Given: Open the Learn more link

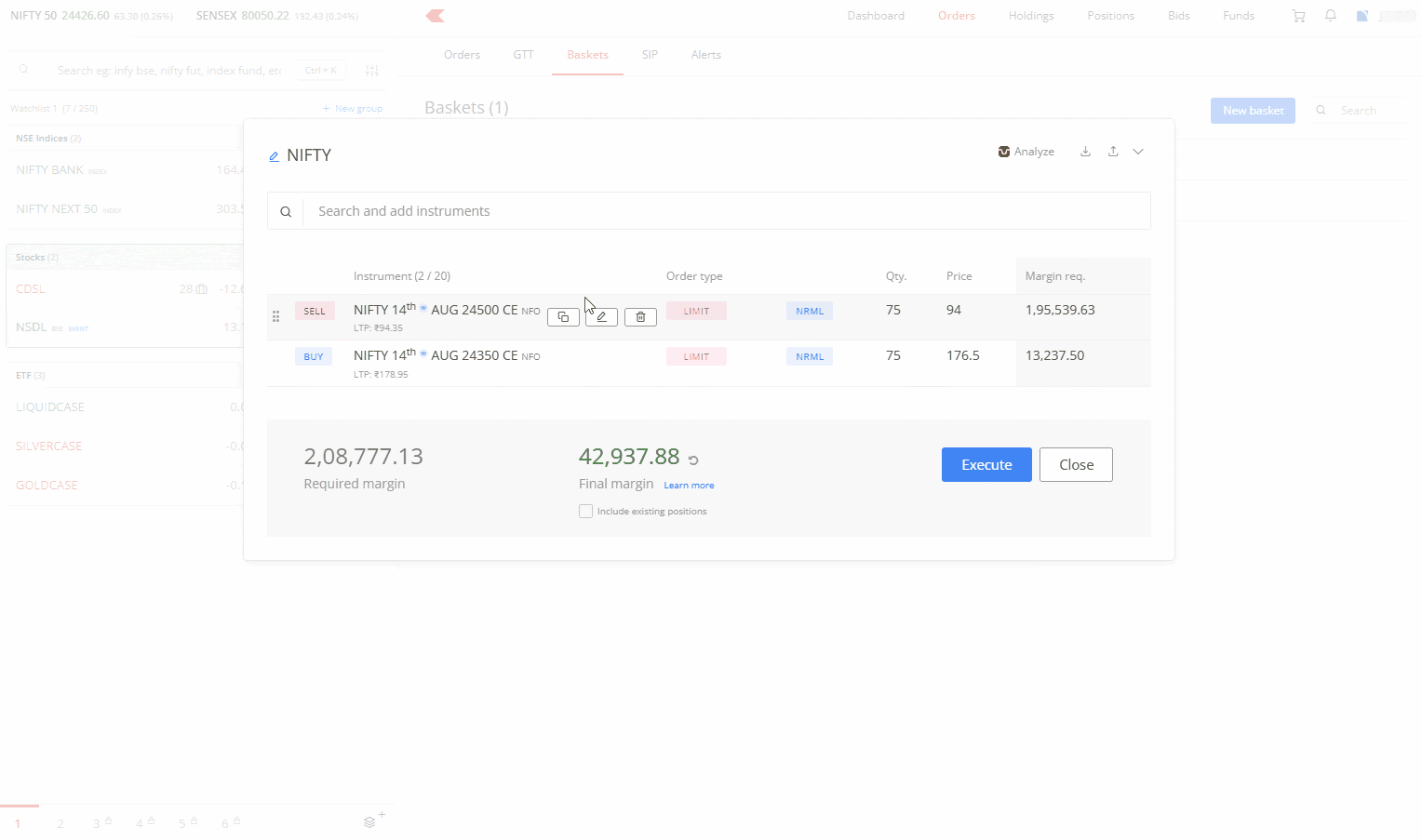Looking at the screenshot, I should [x=689, y=486].
